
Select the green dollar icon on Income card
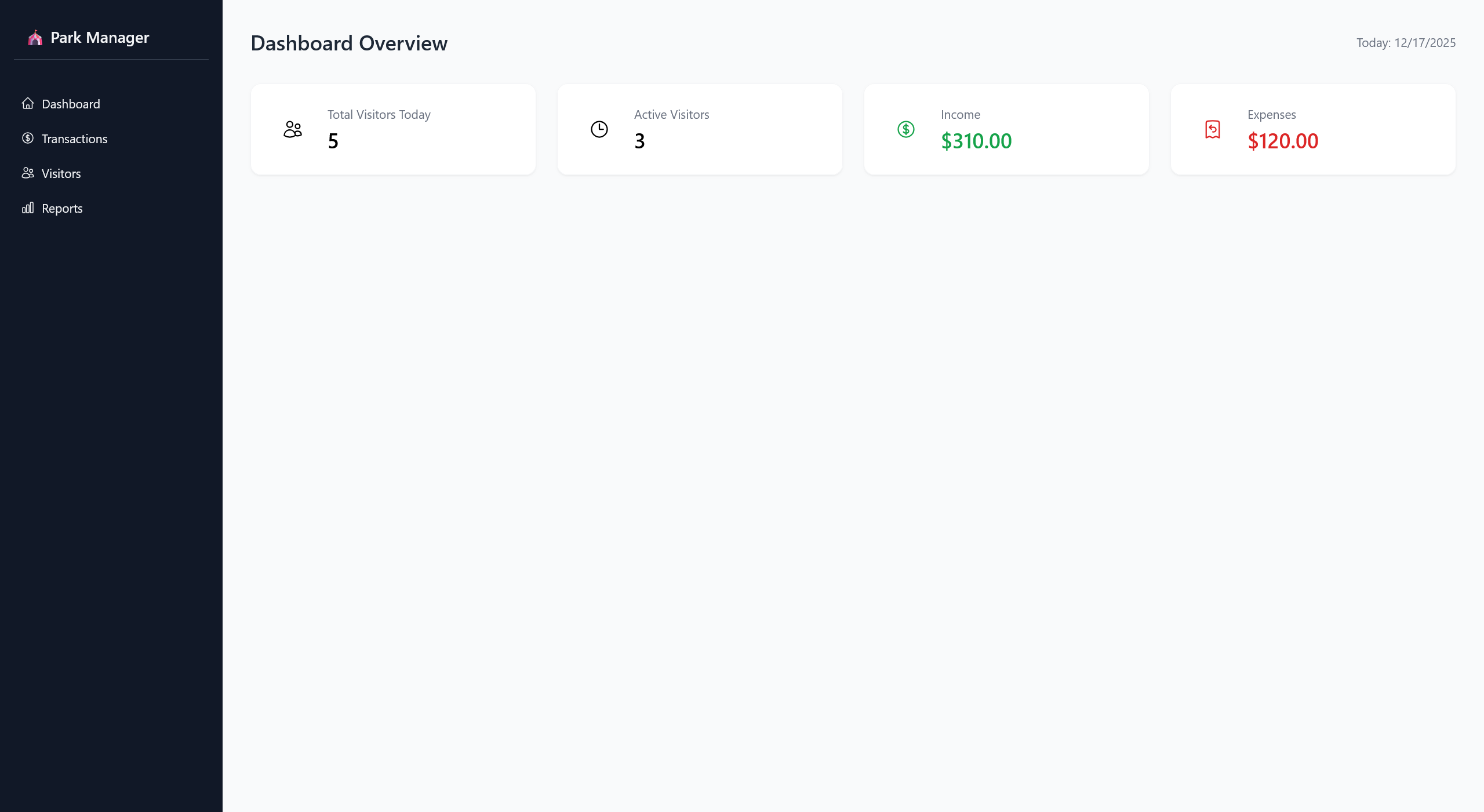[905, 129]
